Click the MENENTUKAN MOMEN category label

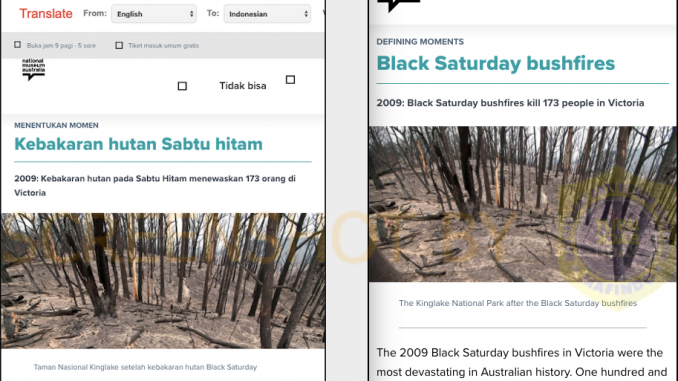[56, 125]
